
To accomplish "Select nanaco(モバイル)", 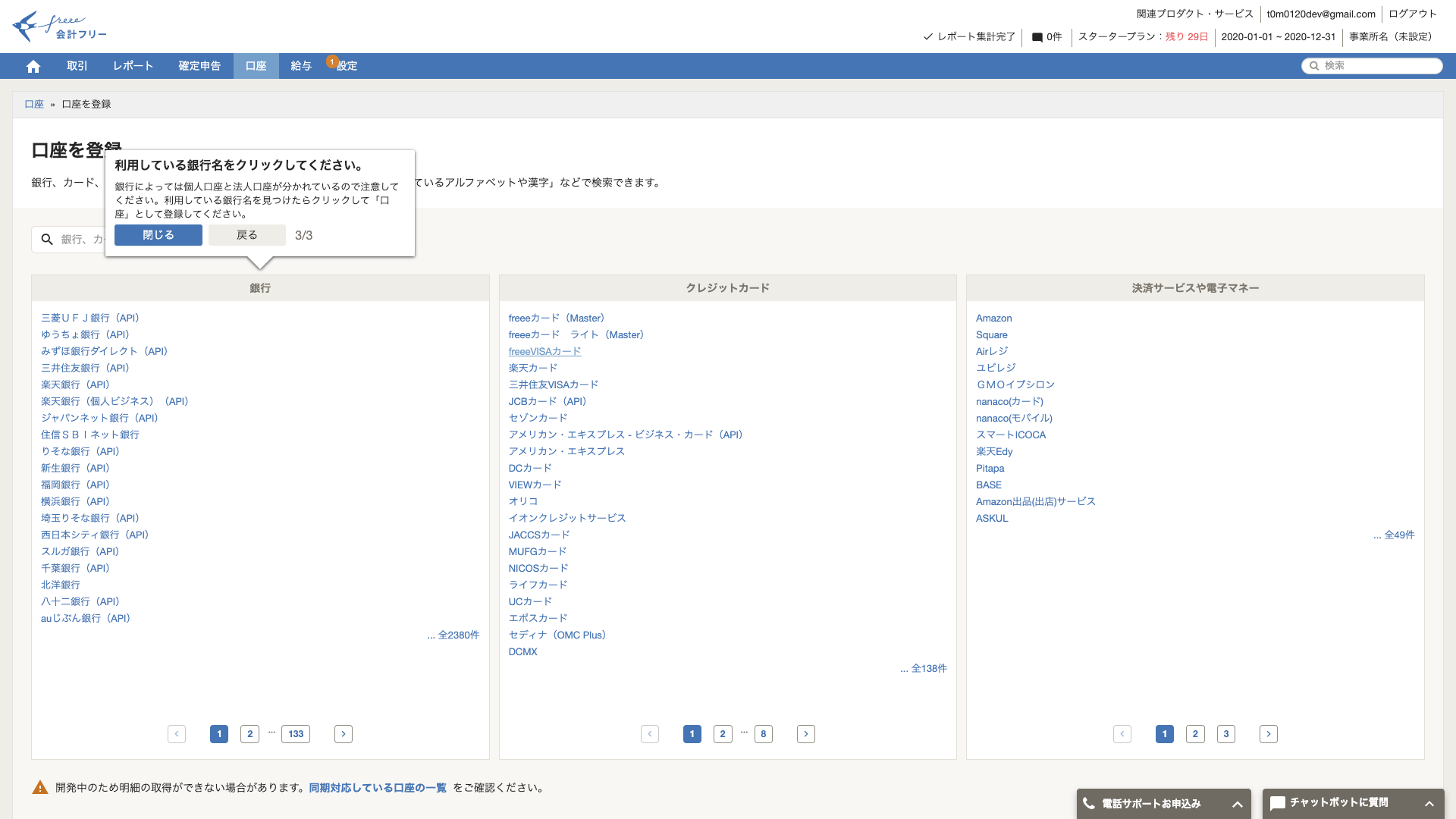I will 1014,418.
